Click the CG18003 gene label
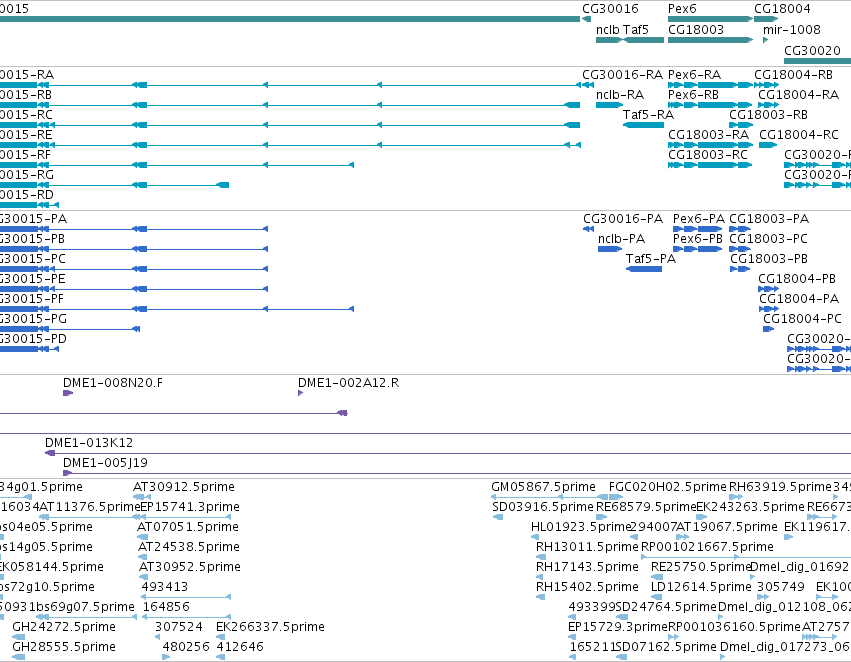The width and height of the screenshot is (851, 662). (x=696, y=29)
